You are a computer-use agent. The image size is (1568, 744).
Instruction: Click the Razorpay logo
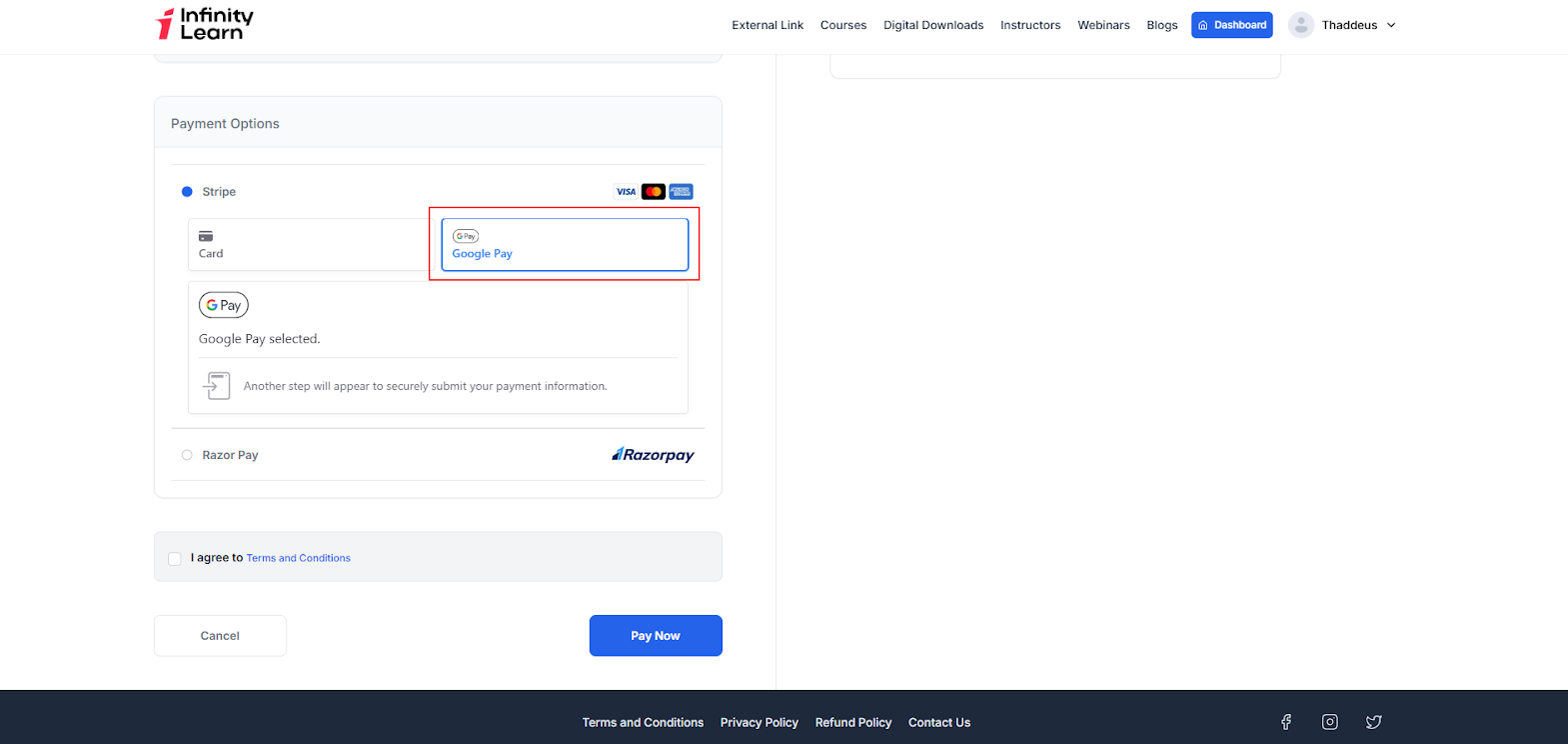pos(653,455)
